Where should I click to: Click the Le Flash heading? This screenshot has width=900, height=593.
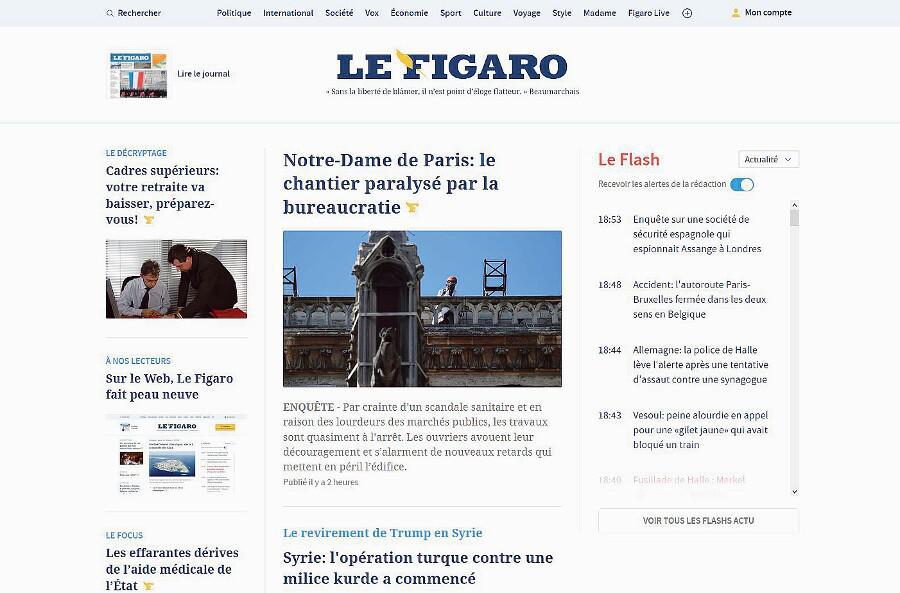629,160
